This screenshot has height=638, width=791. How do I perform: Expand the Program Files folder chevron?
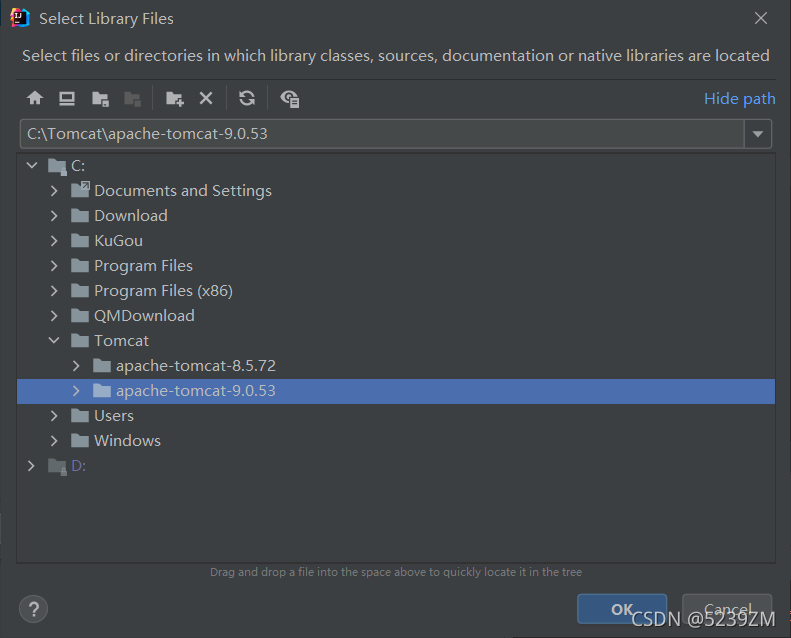tap(54, 266)
